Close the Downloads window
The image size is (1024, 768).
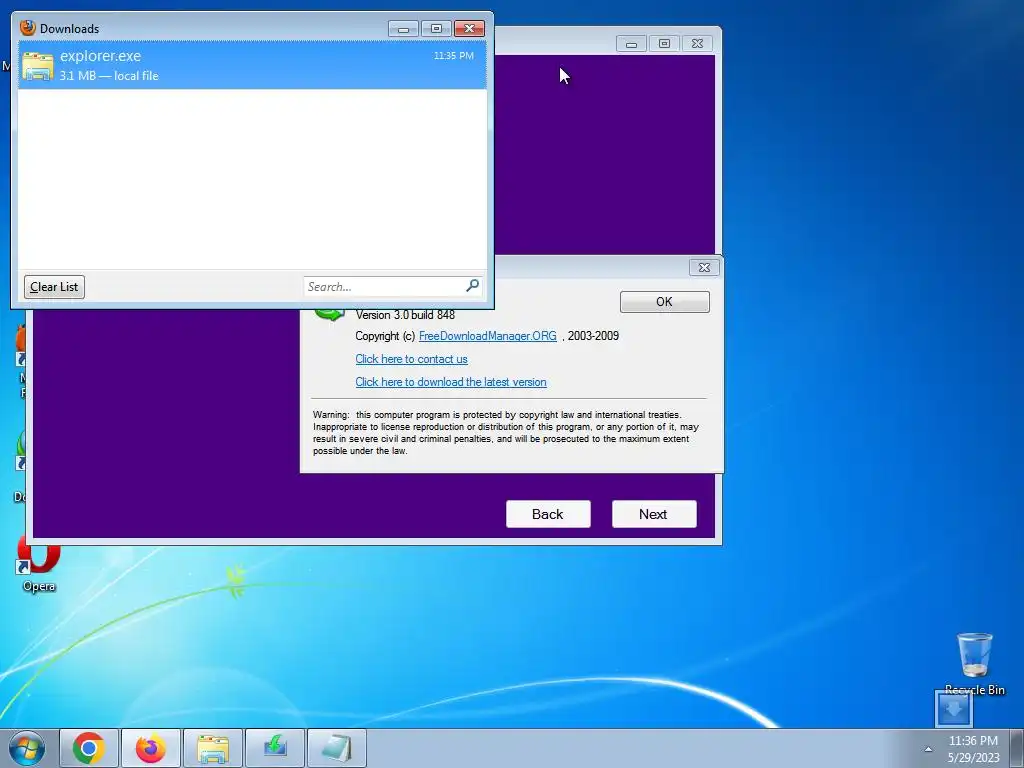(x=469, y=29)
